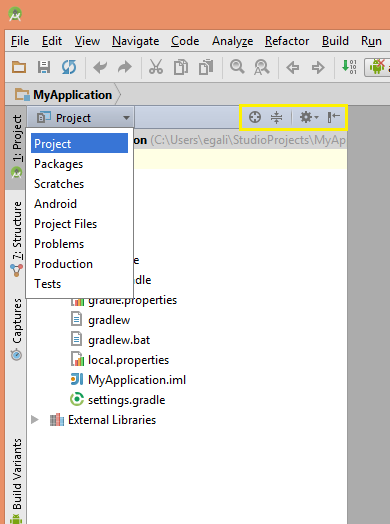390x524 pixels.
Task: Open the Edit menu
Action: pos(52,41)
